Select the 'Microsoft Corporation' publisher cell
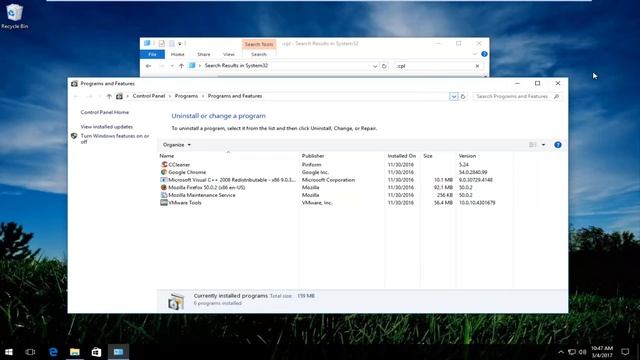This screenshot has height=360, width=640. click(x=328, y=180)
